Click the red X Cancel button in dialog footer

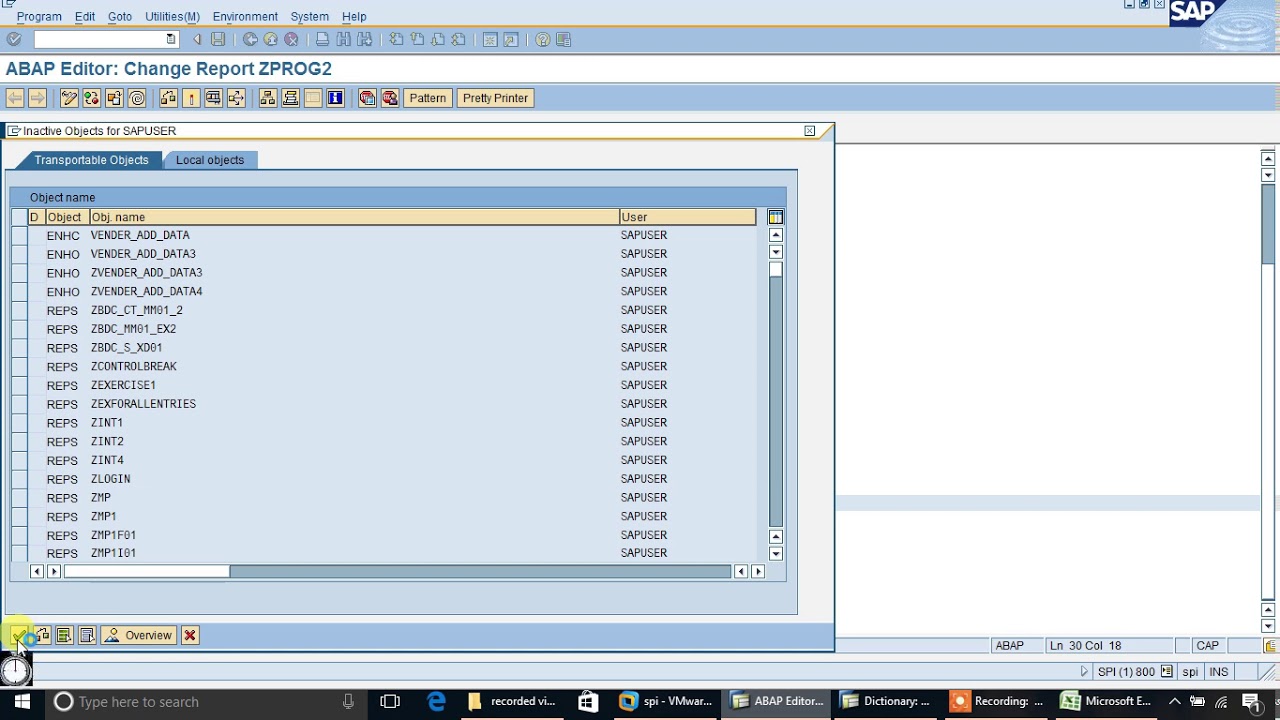190,636
